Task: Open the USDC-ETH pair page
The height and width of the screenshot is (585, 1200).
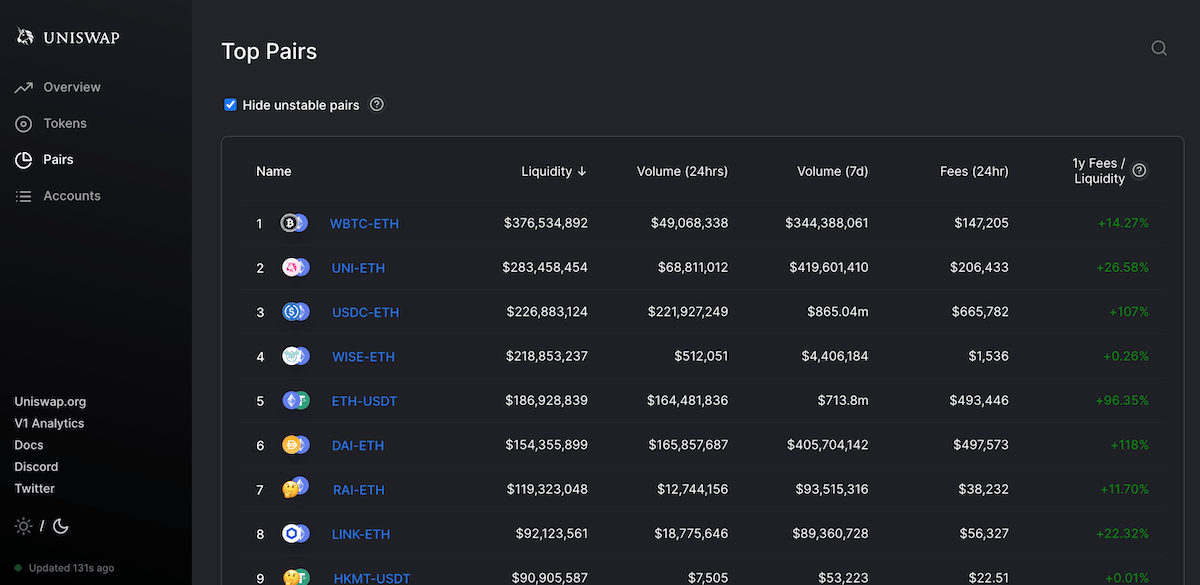Action: (x=365, y=313)
